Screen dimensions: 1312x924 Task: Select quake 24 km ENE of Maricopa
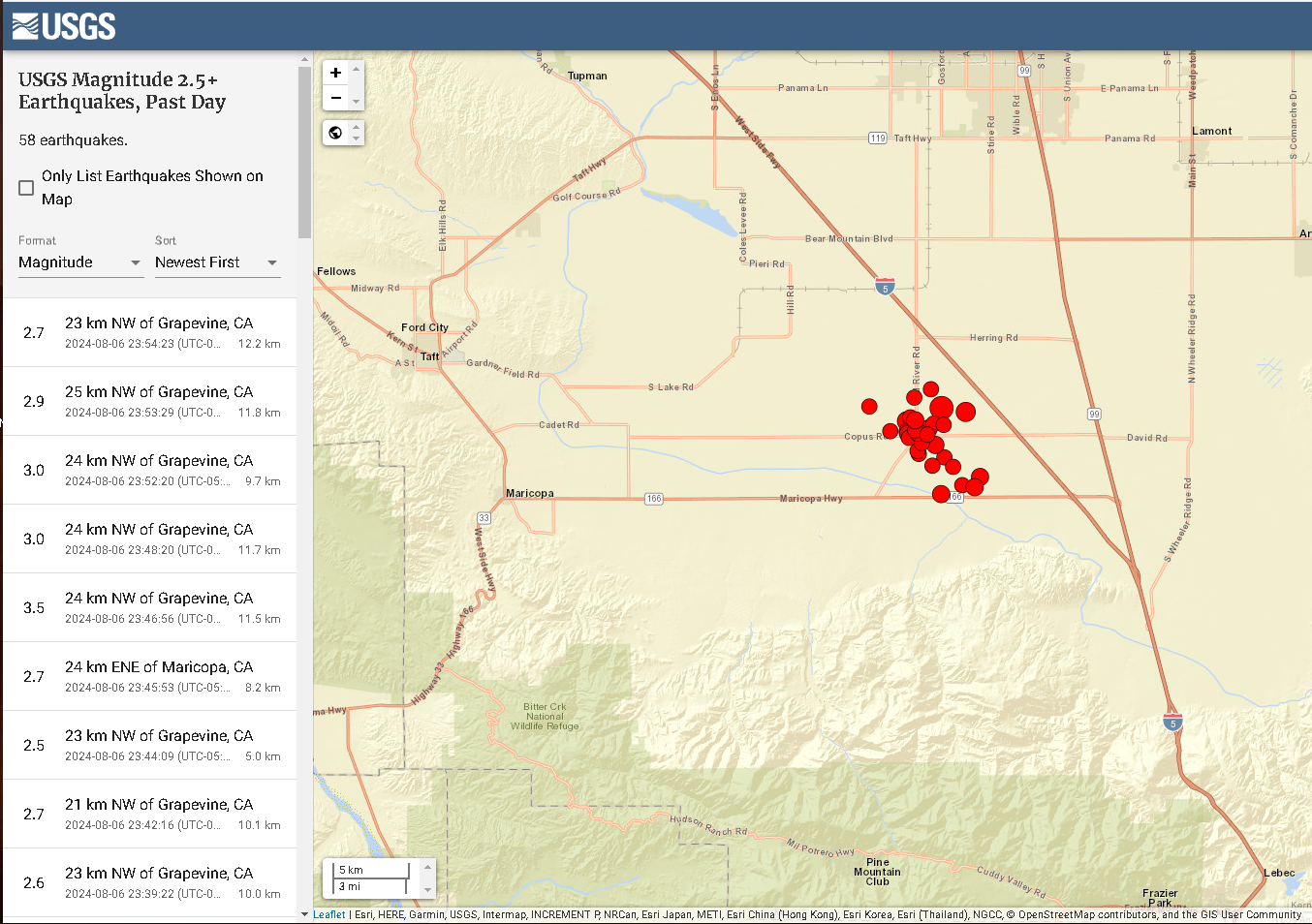click(150, 677)
